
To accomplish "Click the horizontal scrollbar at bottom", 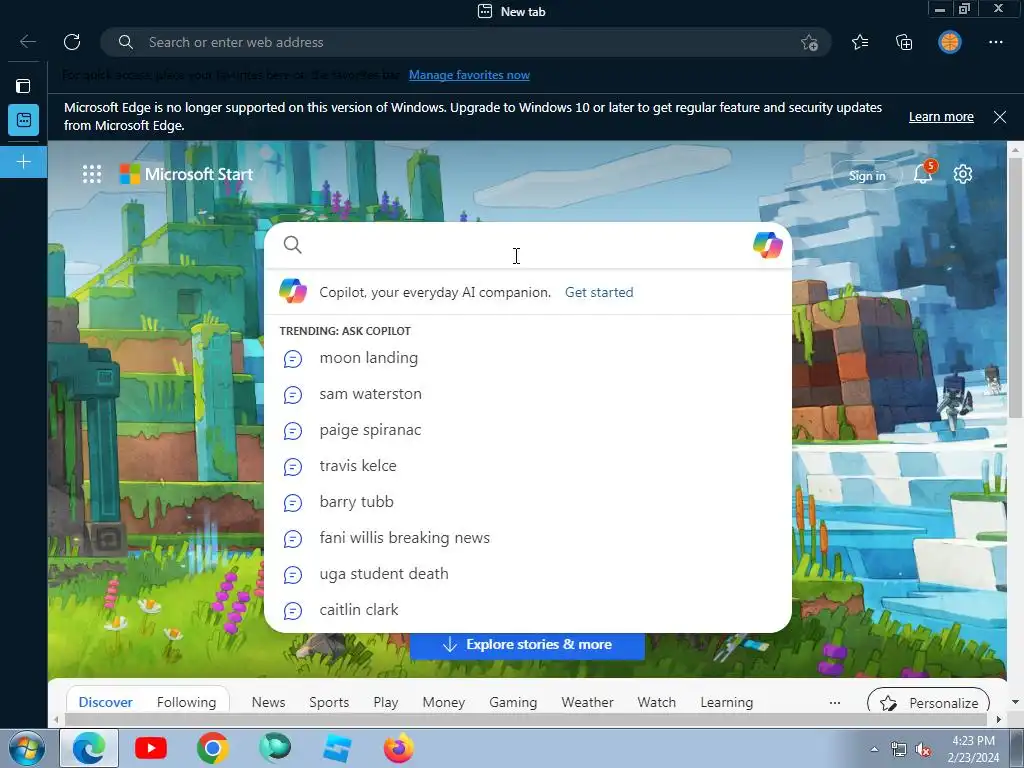I will 528,720.
